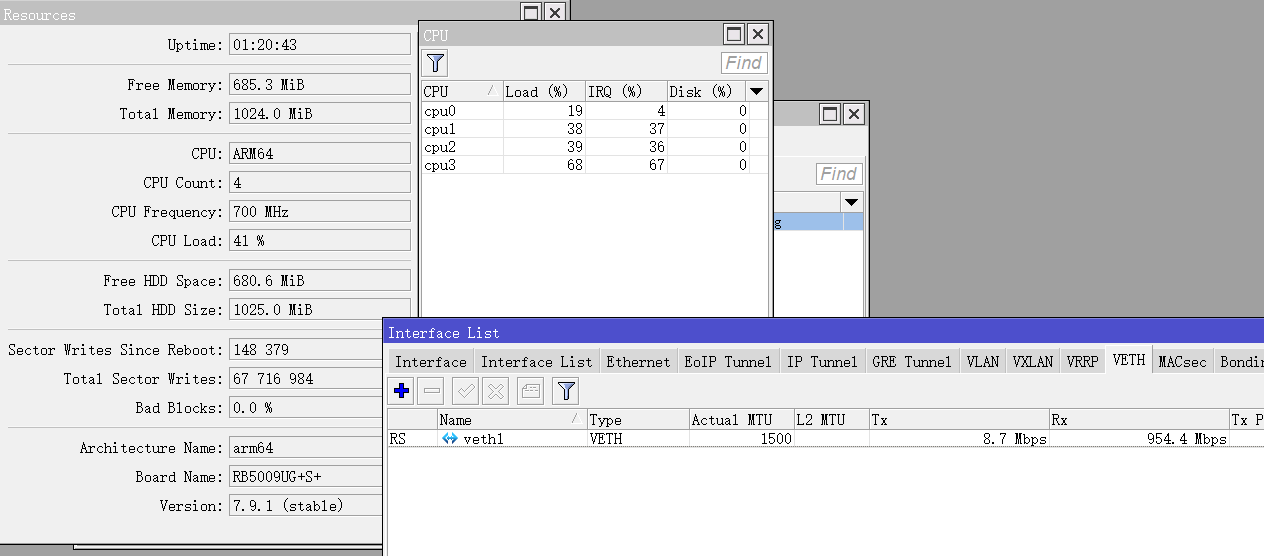Click the remove (minus) toolbar button
1264x556 pixels.
tap(432, 391)
